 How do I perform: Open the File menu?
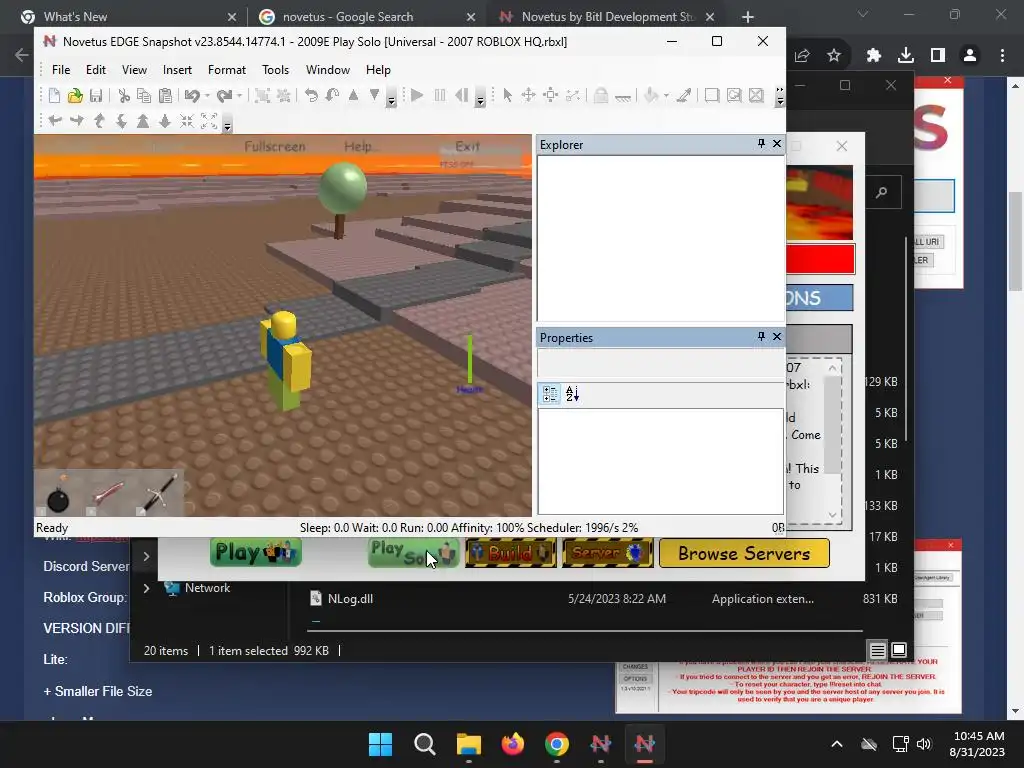61,70
